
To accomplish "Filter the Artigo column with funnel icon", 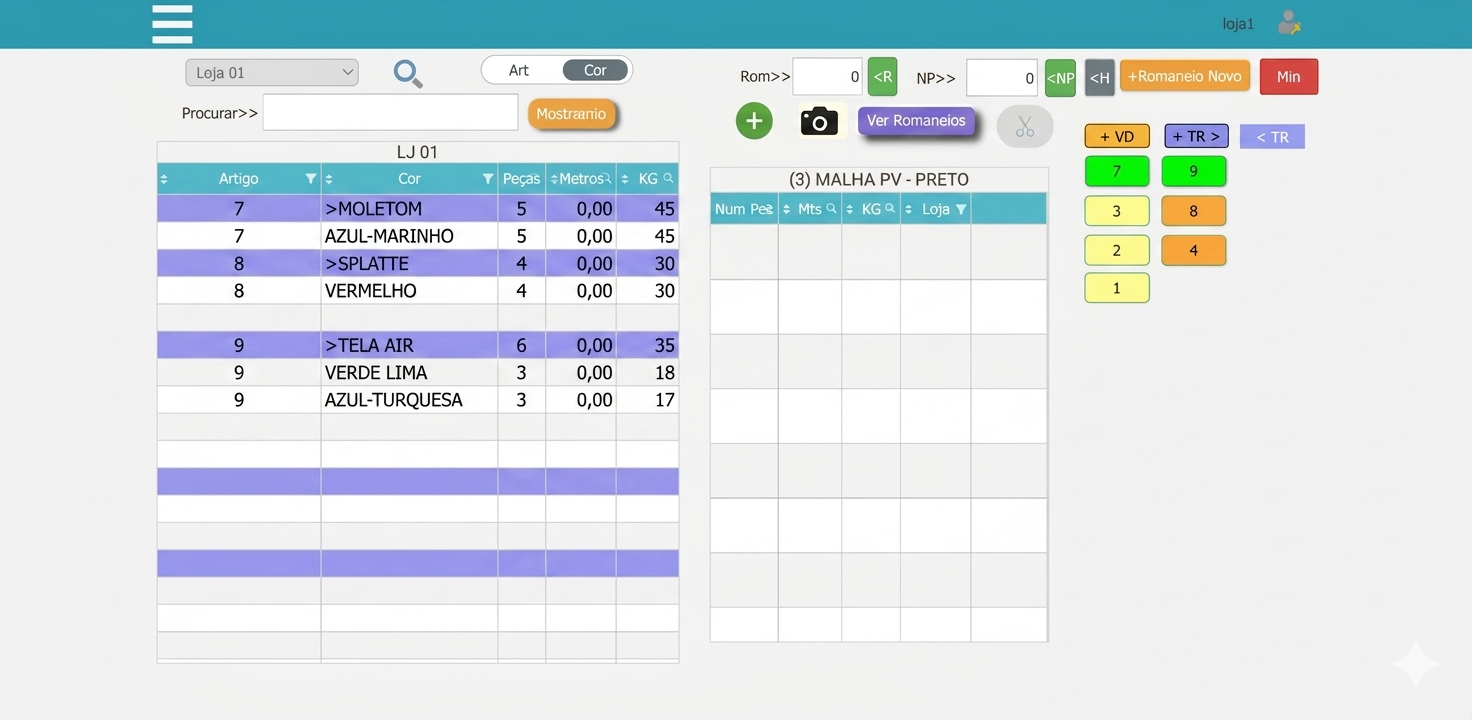I will coord(310,179).
